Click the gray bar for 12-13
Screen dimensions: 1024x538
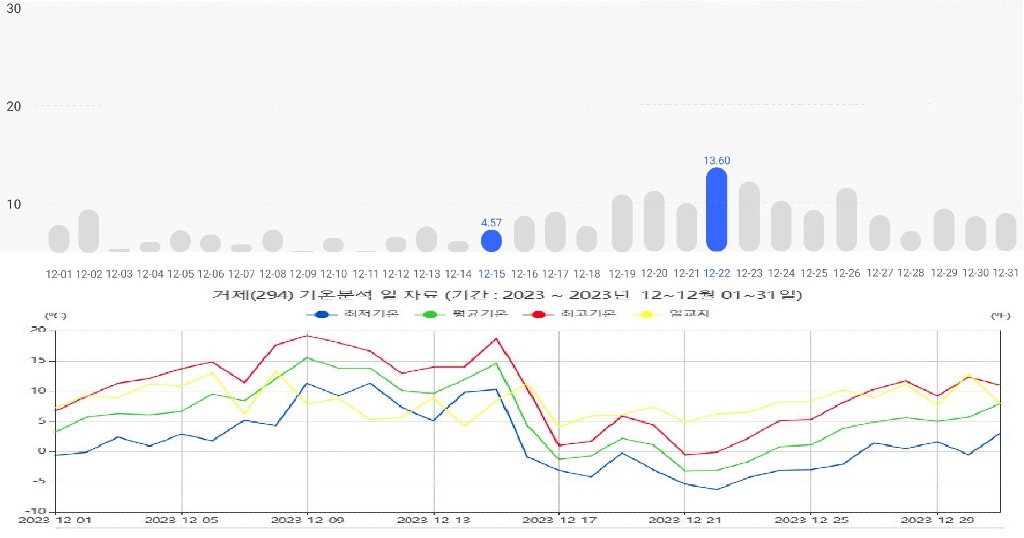pyautogui.click(x=427, y=239)
